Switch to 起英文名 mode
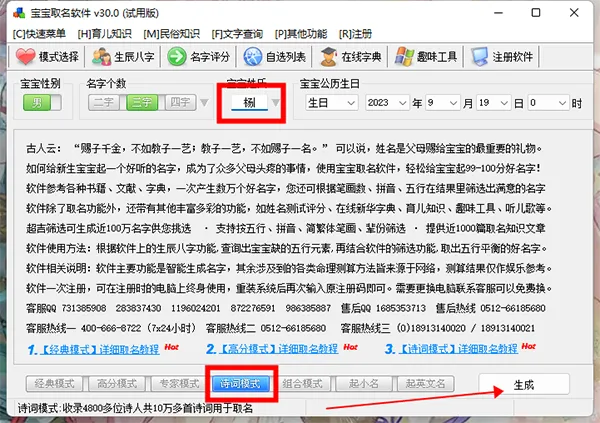 [x=426, y=384]
